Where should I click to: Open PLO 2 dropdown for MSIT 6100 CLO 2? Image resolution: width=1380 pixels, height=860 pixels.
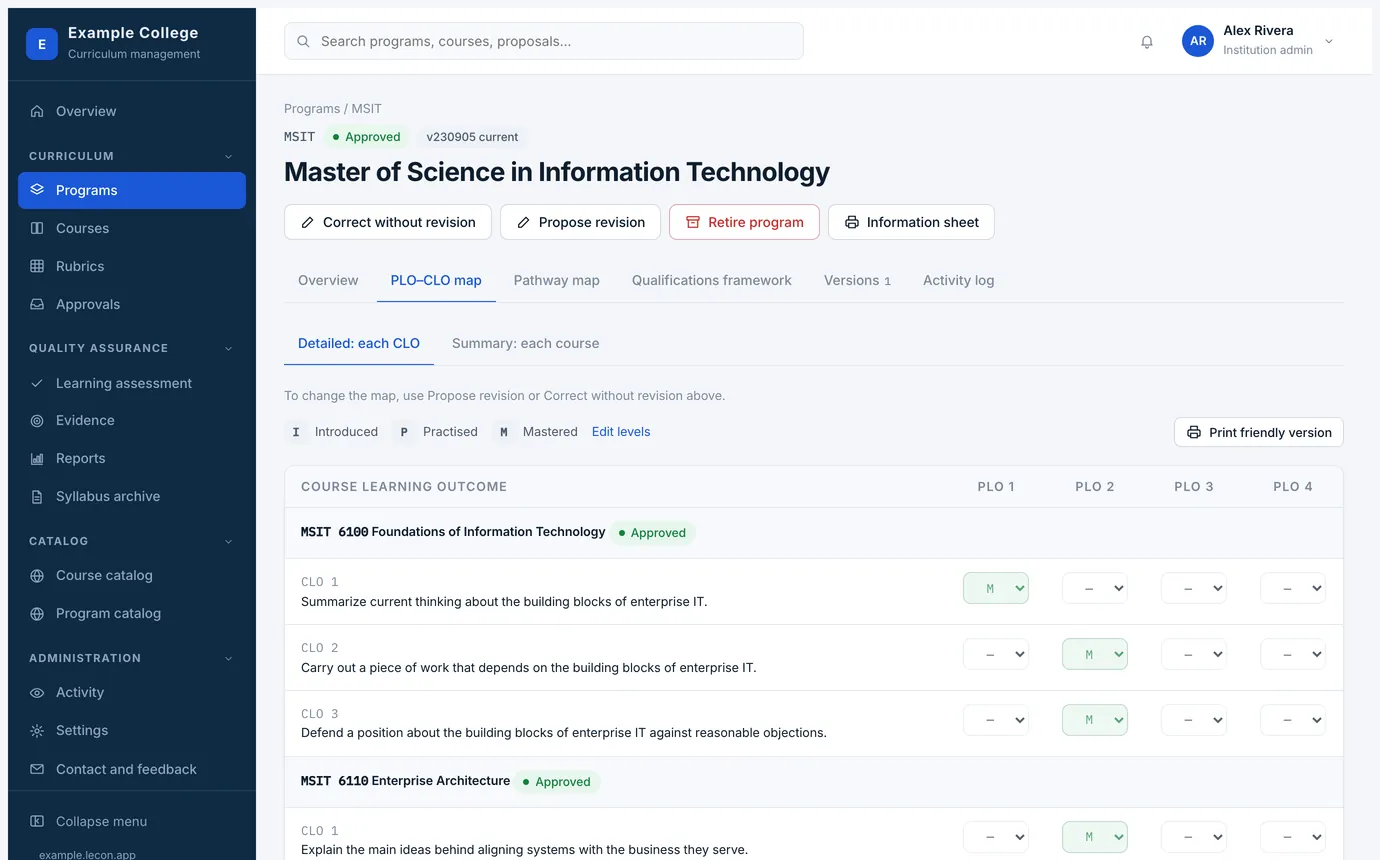[1095, 654]
